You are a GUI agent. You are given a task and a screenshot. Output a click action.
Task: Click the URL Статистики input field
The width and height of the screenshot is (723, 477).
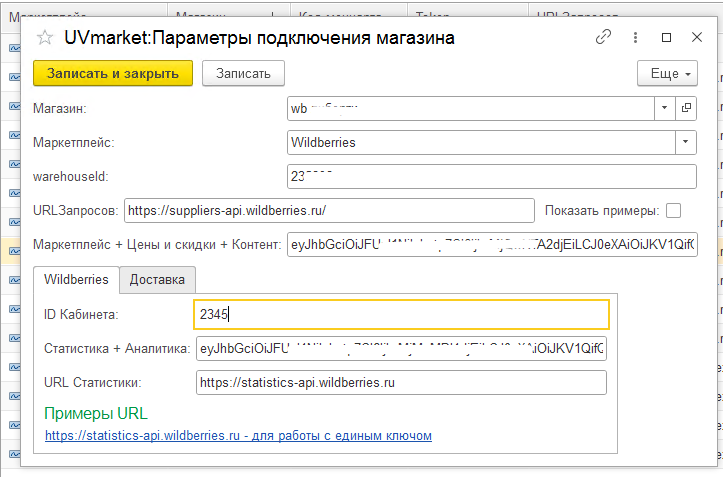point(401,382)
